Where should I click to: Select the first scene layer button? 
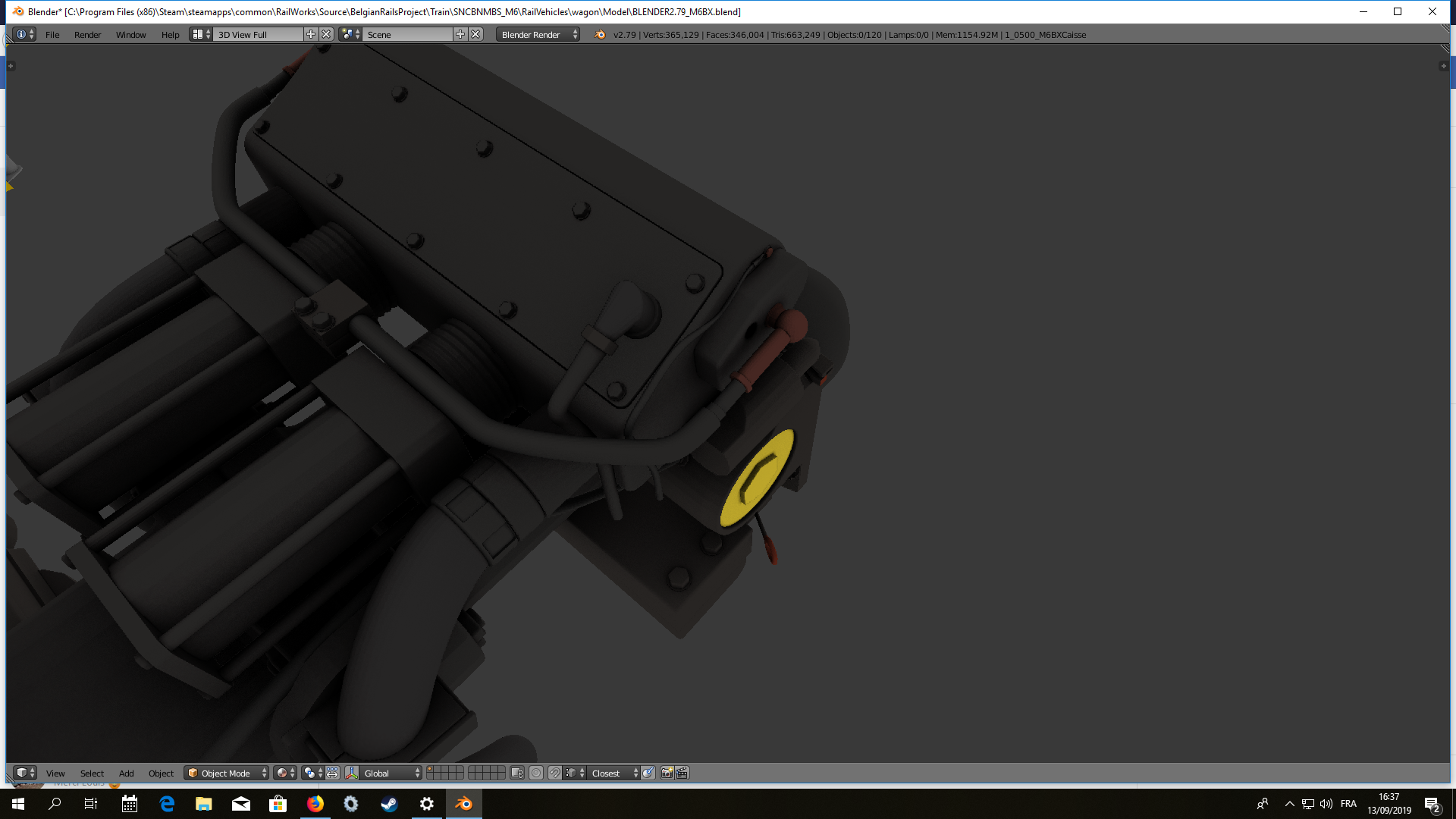(x=431, y=769)
